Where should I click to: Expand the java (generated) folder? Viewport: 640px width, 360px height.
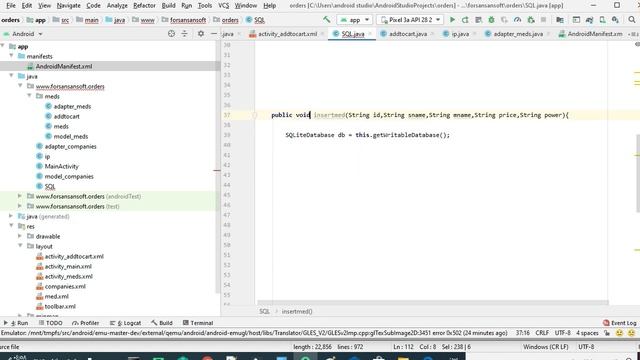pos(11,216)
